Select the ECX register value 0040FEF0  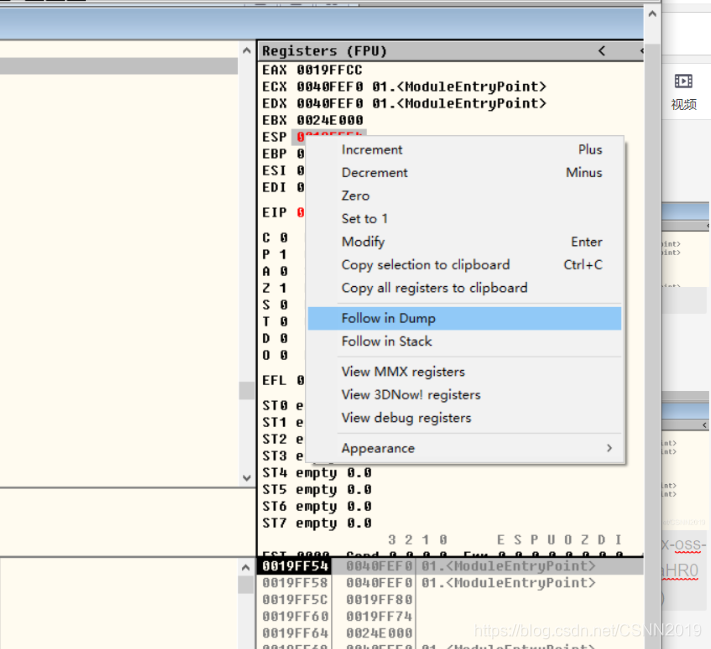click(330, 87)
